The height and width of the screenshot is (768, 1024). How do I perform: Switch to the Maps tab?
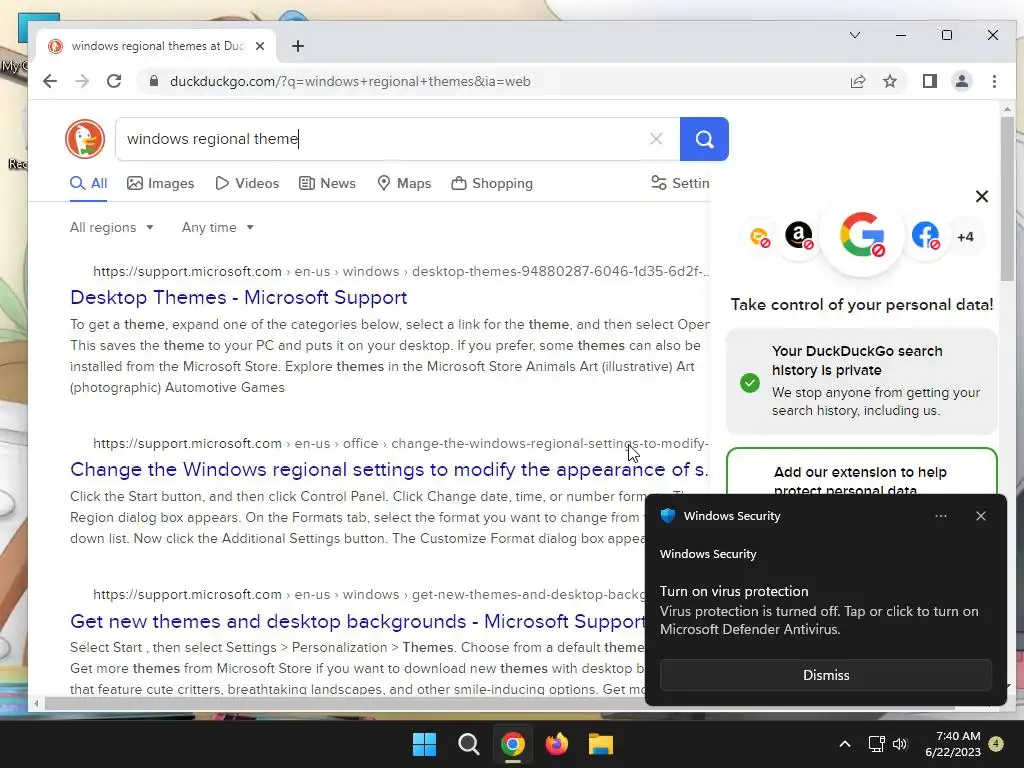point(404,184)
